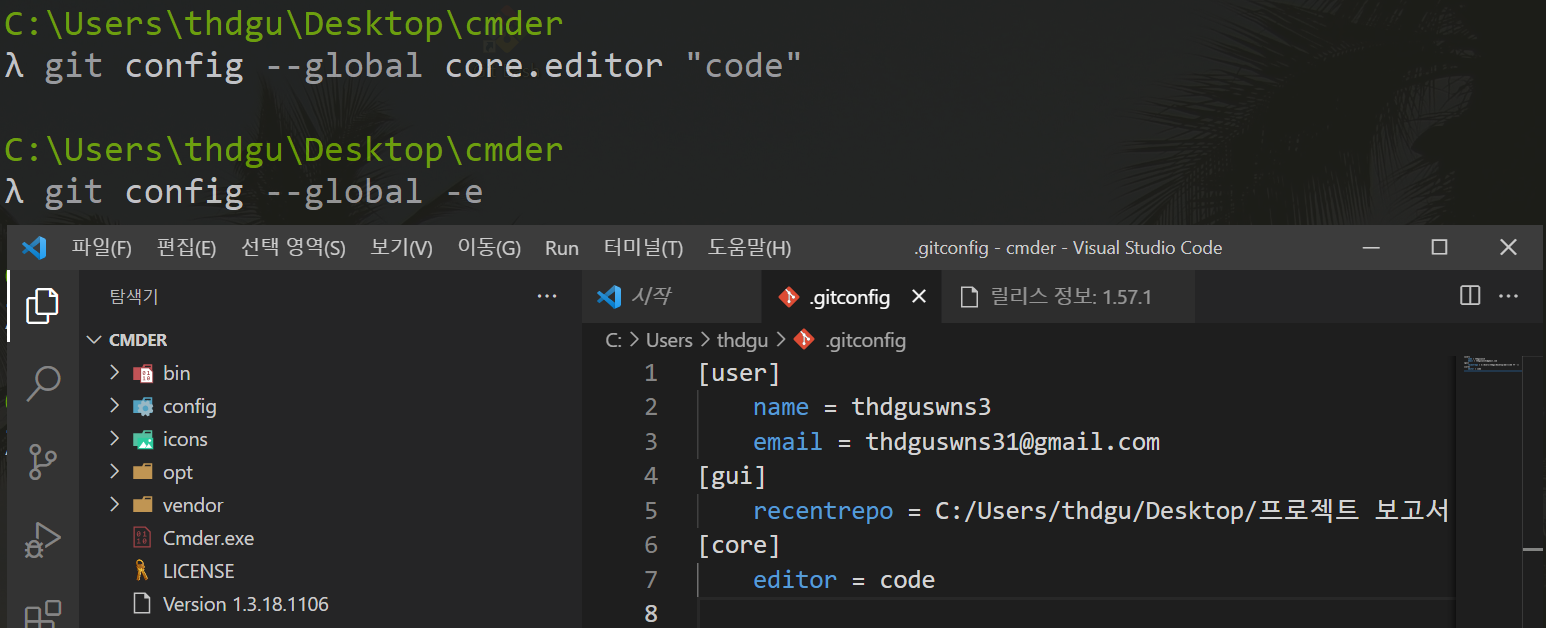Viewport: 1546px width, 628px height.
Task: Open the Search view in the activity bar
Action: (x=42, y=383)
